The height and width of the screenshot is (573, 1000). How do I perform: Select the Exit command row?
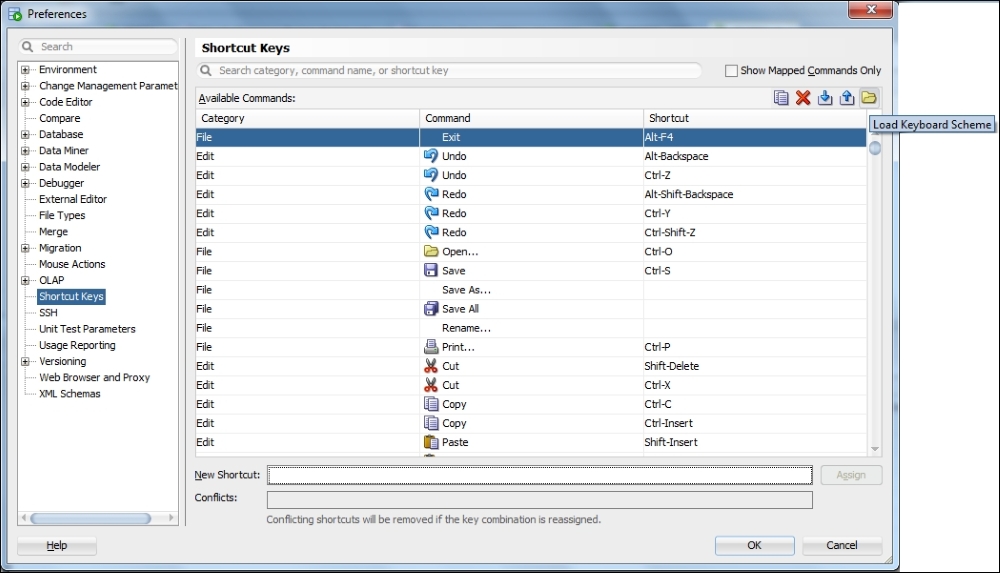click(531, 137)
